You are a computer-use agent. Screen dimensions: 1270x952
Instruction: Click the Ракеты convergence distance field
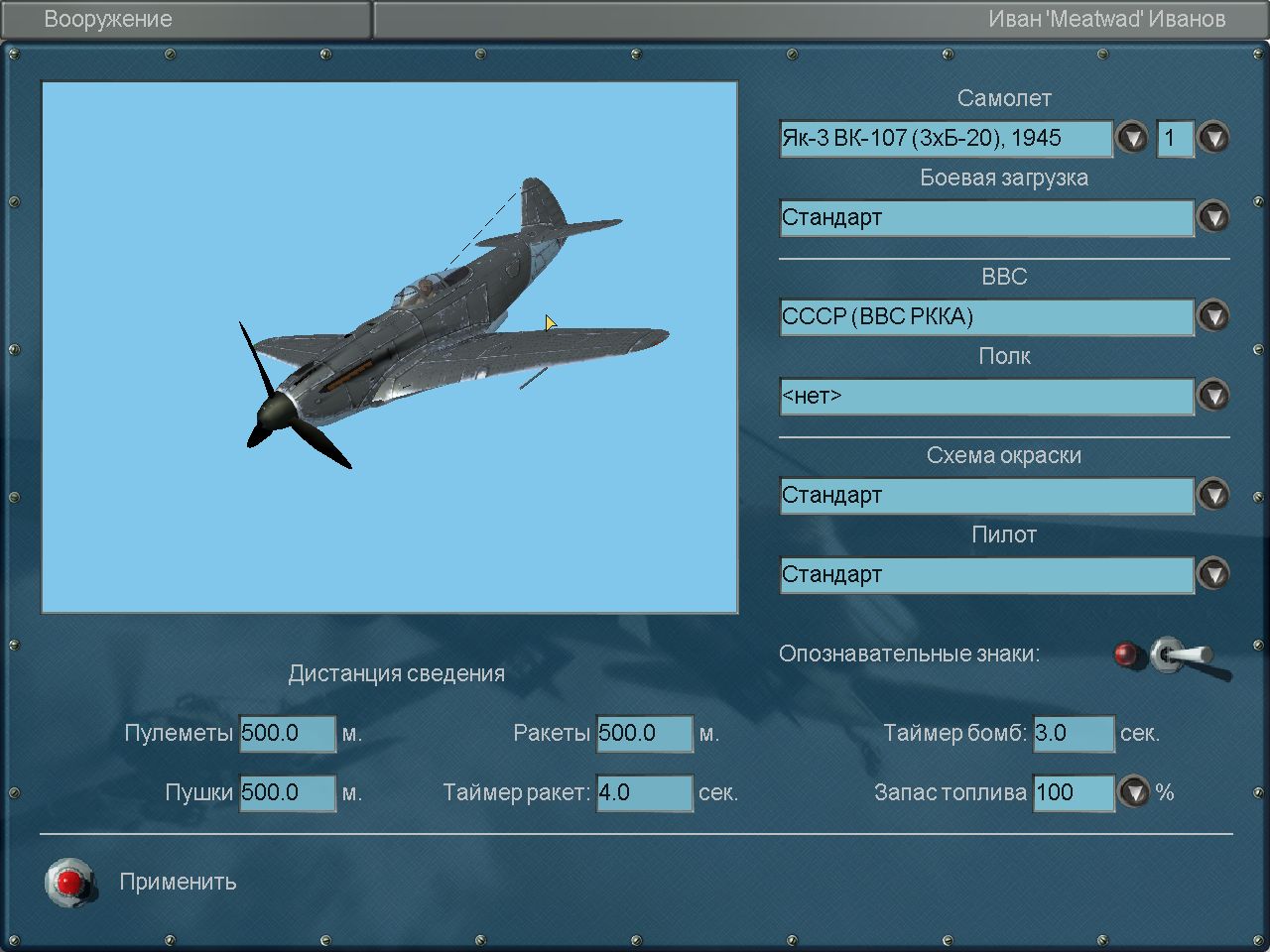(645, 733)
